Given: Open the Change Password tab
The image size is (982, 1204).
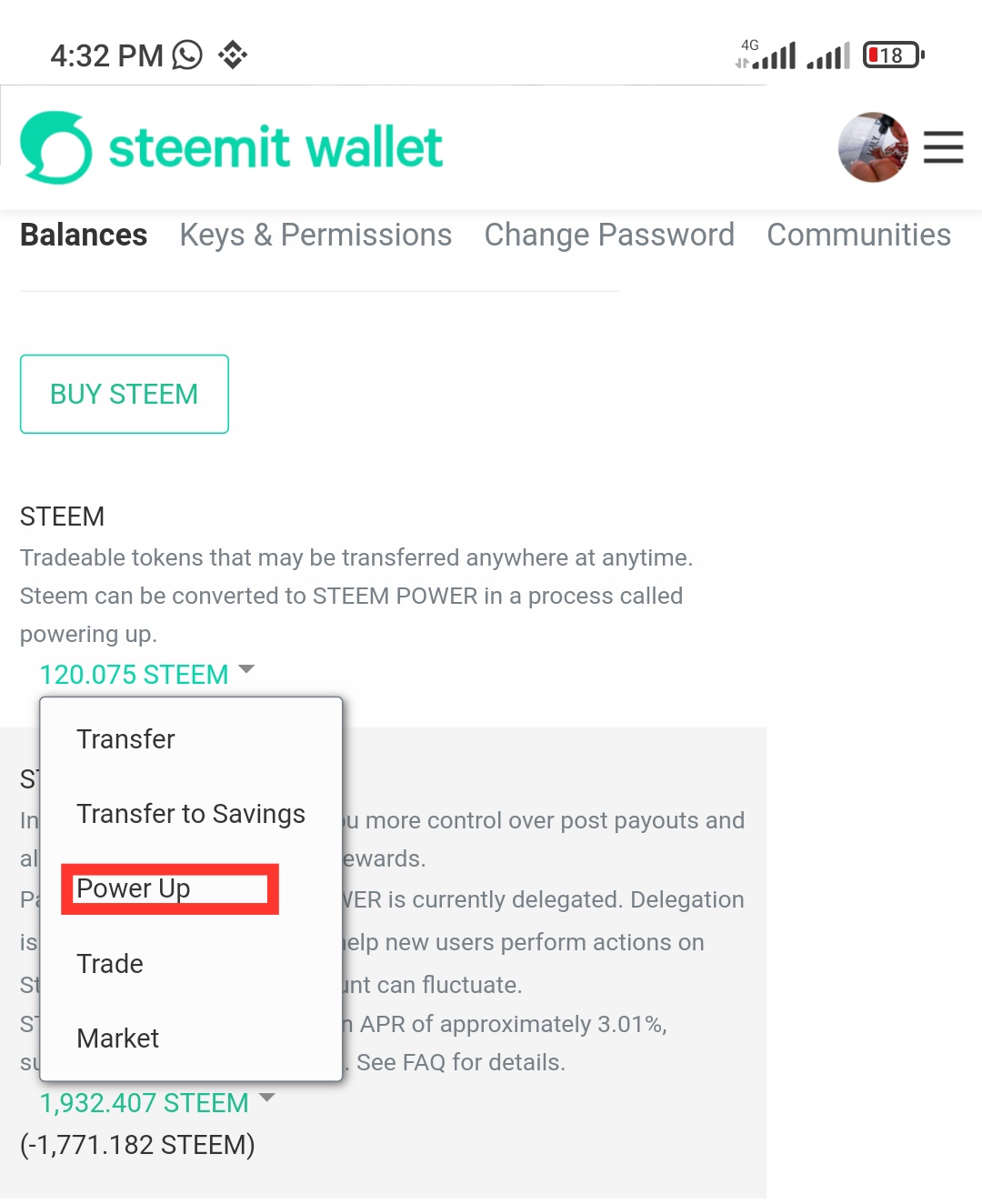Looking at the screenshot, I should click(x=609, y=235).
